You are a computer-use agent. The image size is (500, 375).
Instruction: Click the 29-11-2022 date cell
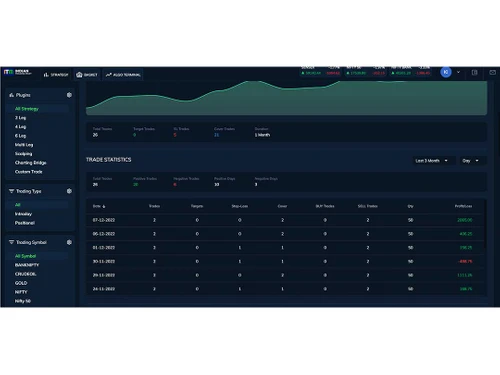tap(104, 275)
